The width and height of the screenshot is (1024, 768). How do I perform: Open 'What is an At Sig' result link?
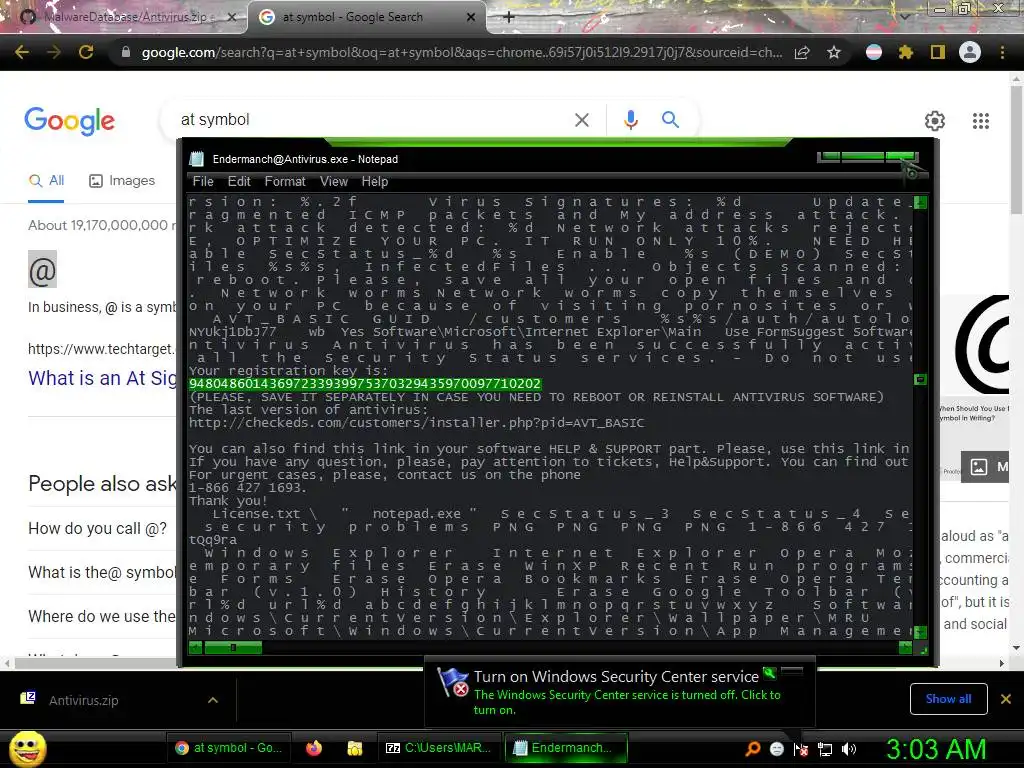[x=102, y=378]
